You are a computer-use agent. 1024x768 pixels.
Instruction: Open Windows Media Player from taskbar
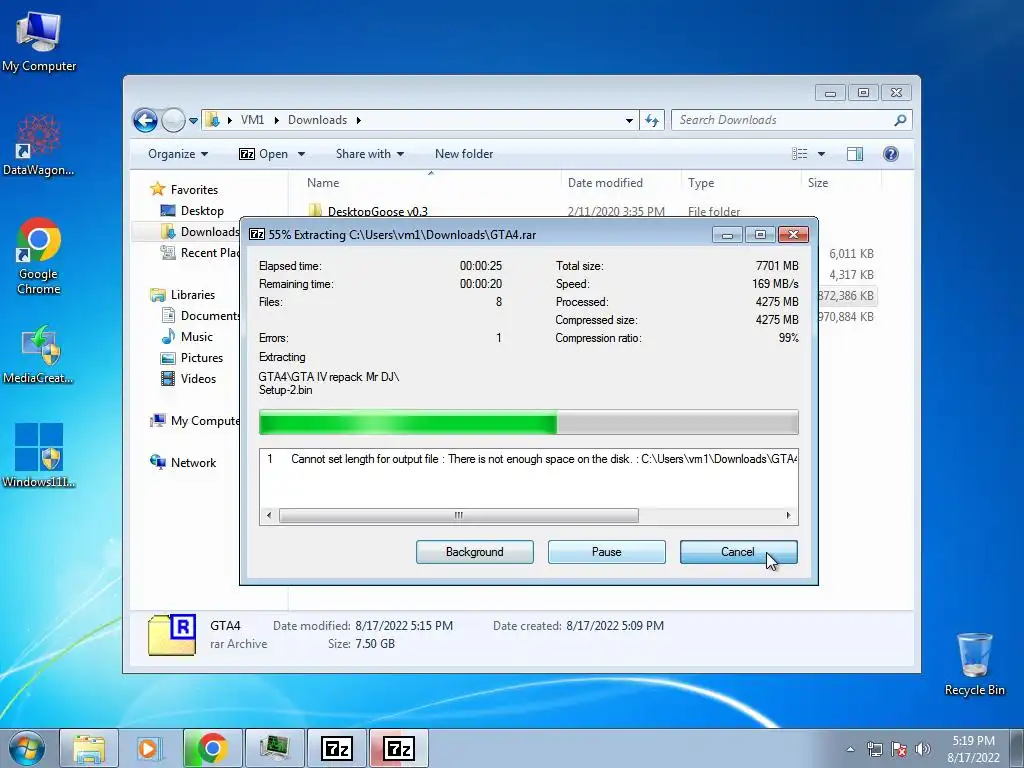pyautogui.click(x=150, y=748)
